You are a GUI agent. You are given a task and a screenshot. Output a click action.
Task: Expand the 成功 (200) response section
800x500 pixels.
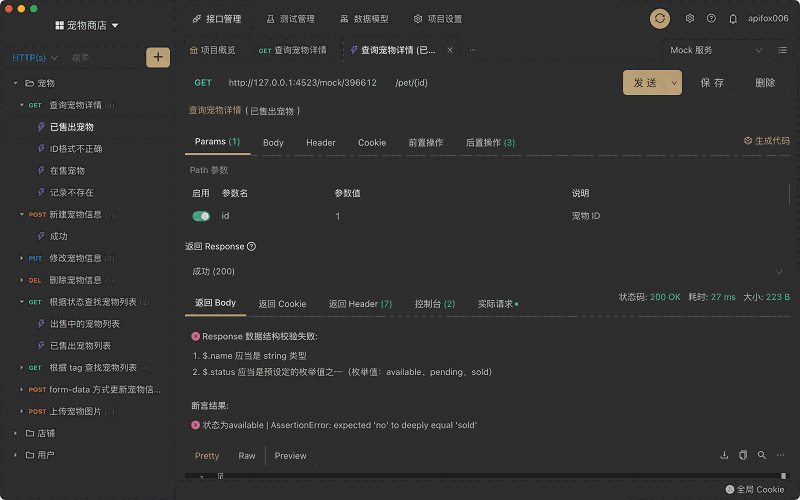[779, 271]
